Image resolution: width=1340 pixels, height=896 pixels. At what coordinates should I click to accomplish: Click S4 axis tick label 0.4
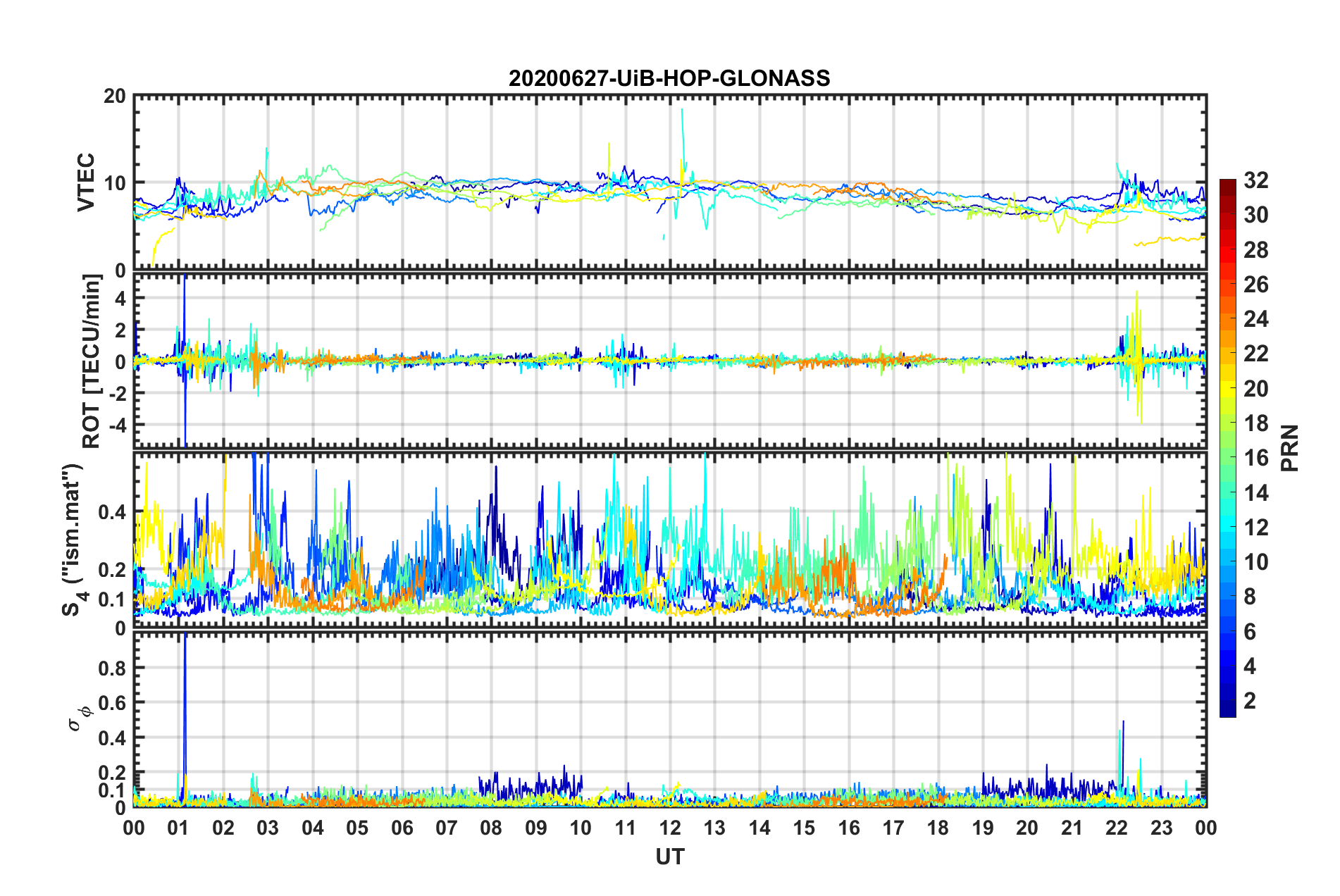[x=113, y=512]
